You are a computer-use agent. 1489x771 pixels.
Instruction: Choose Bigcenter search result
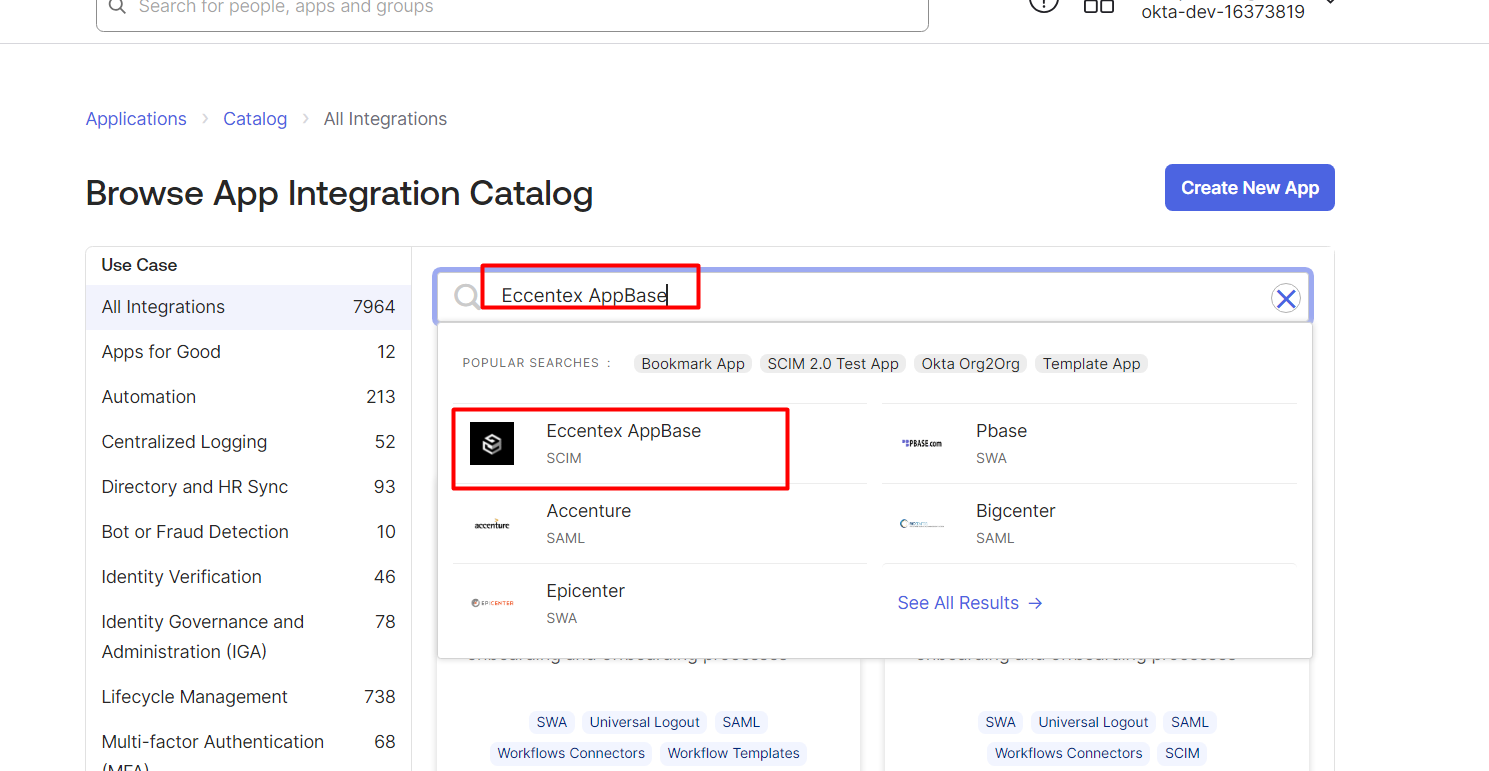pos(1089,524)
